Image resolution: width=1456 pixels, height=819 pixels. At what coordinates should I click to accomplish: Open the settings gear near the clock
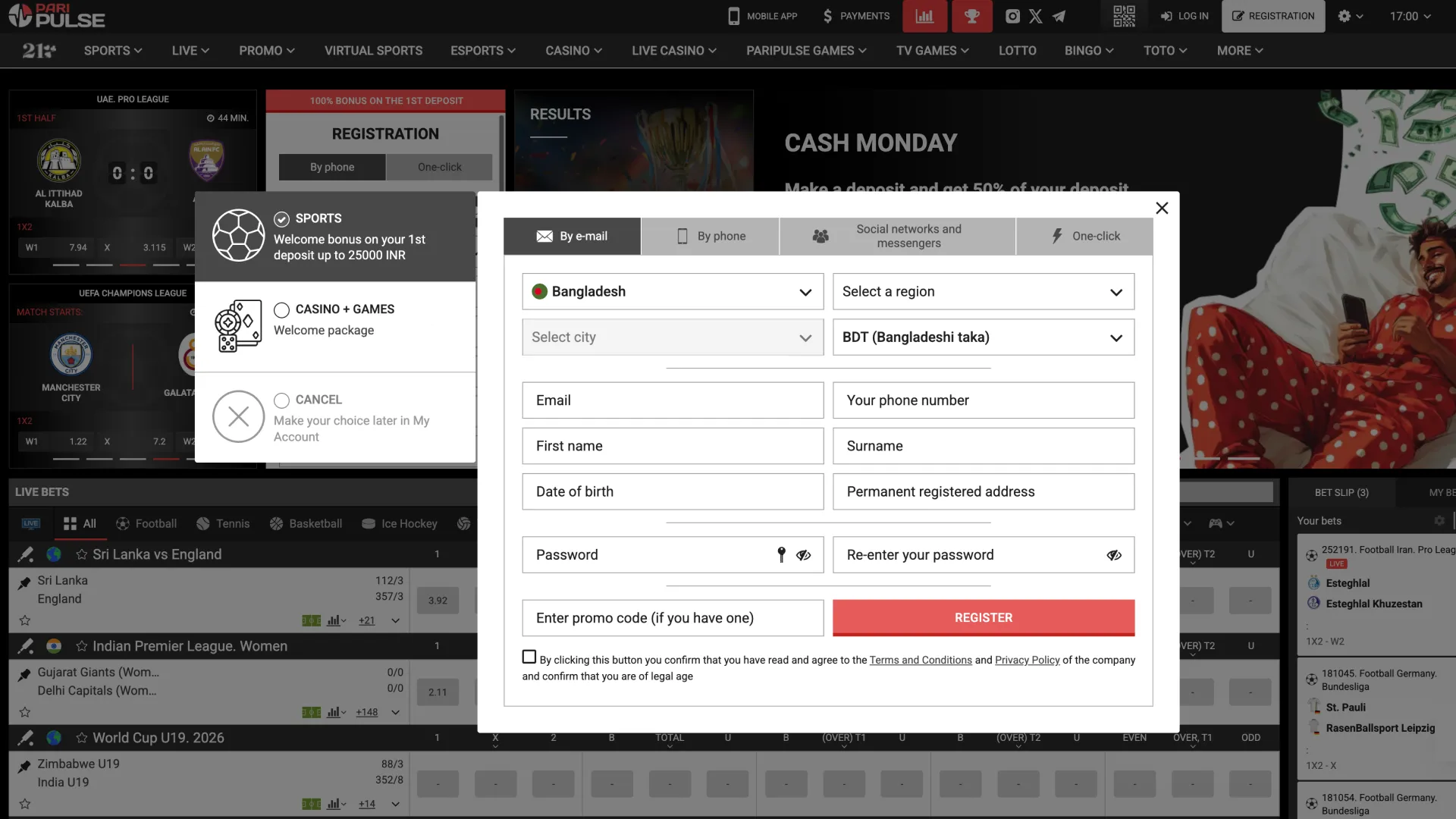1345,16
